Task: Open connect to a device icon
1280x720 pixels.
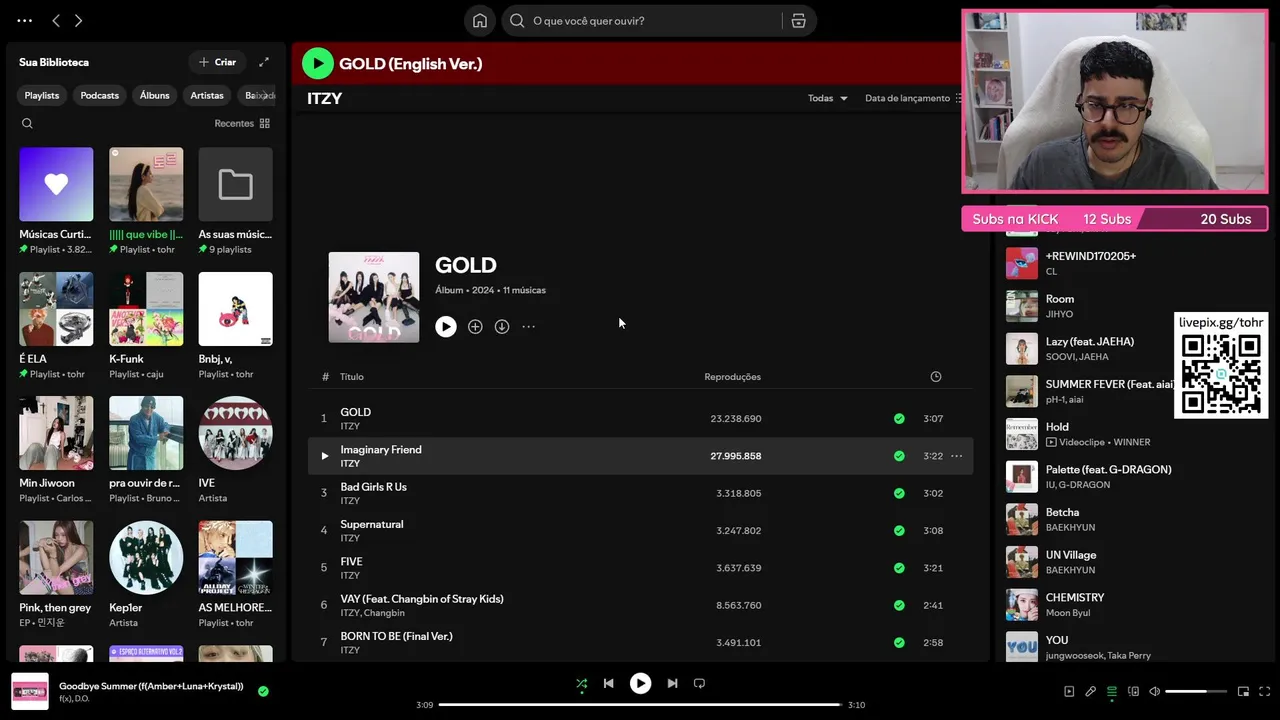Action: coord(1133,691)
